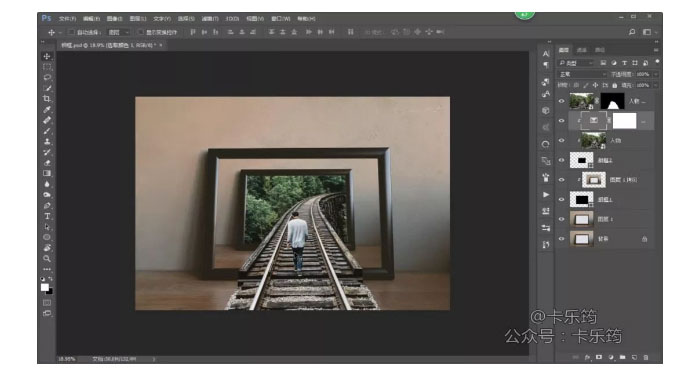Select the Horizontal Type tool
Image resolution: width=700 pixels, height=372 pixels.
click(x=47, y=216)
